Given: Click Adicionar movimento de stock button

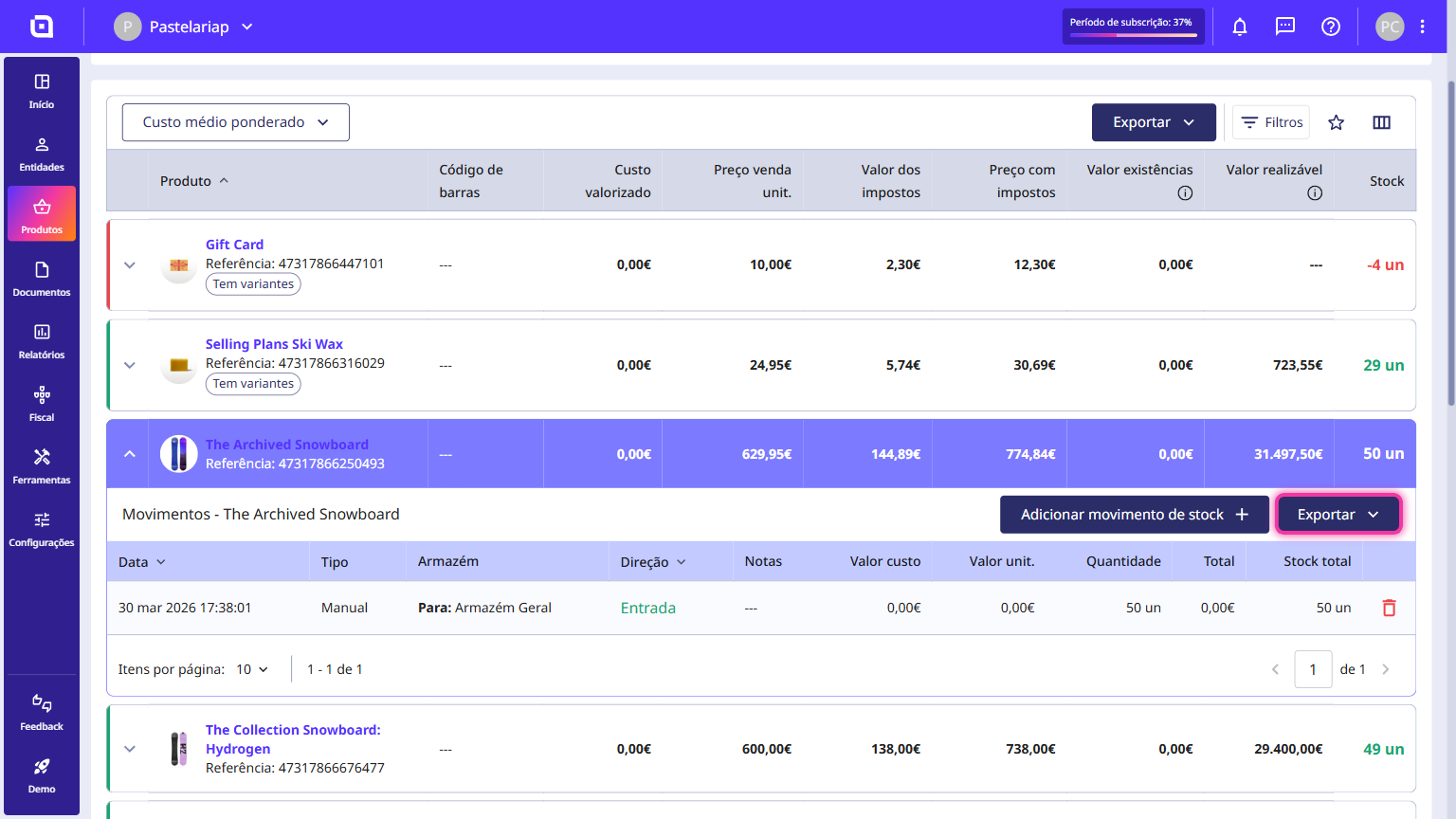Looking at the screenshot, I should (1135, 515).
